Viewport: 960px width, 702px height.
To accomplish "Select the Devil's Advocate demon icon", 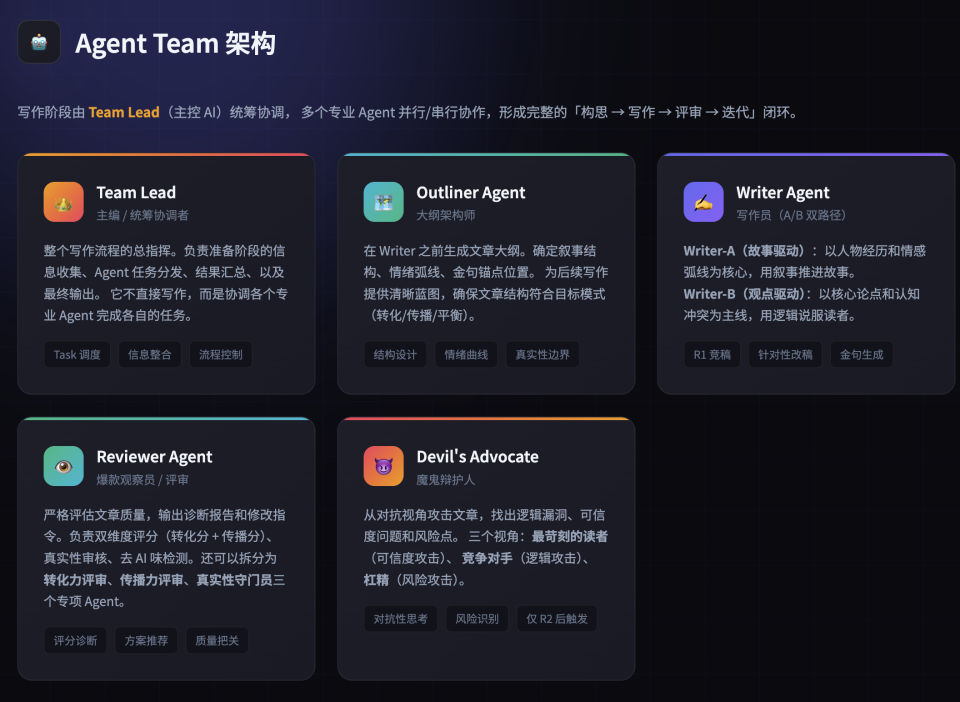I will tap(383, 465).
